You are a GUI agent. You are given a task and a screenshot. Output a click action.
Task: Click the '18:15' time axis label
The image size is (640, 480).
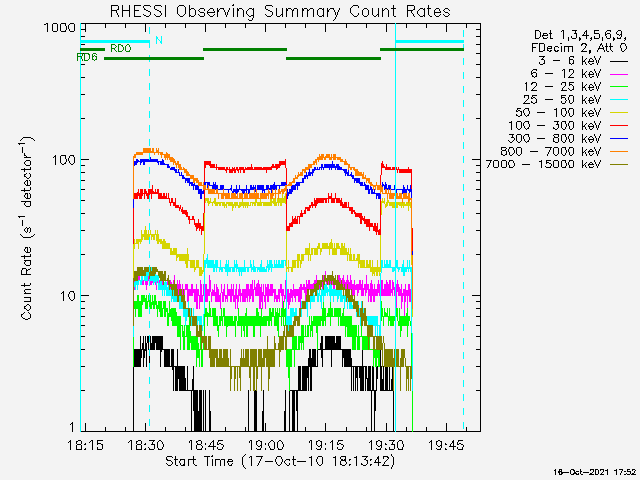click(85, 445)
